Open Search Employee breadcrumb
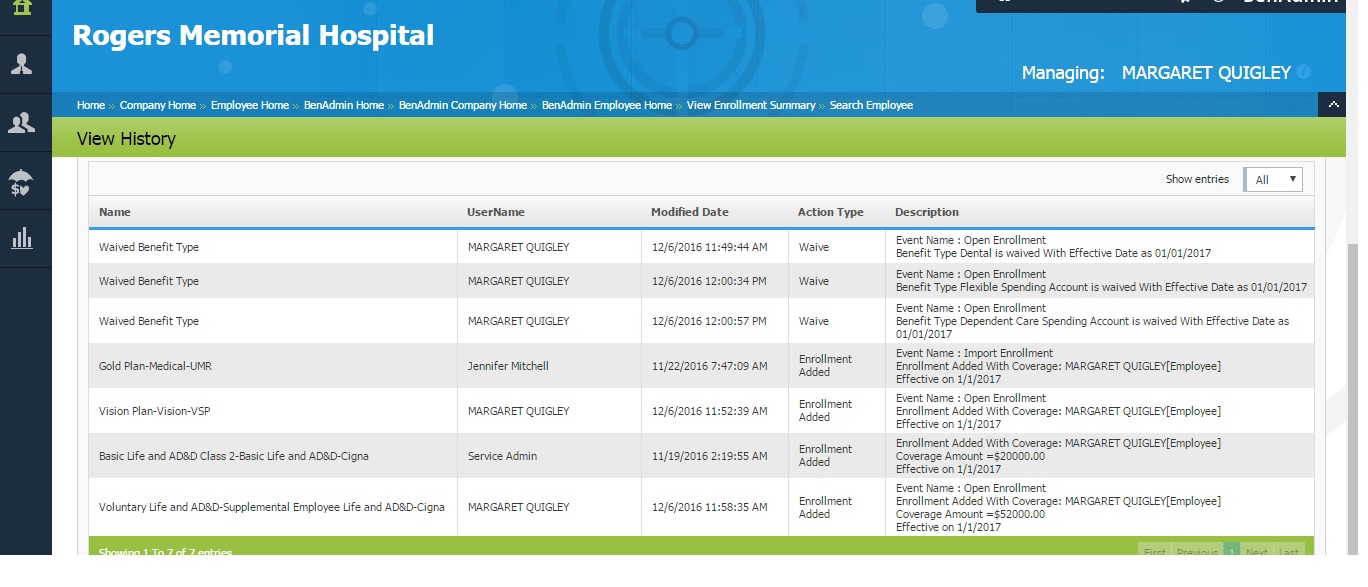Screen dimensions: 1368x587 coord(871,105)
